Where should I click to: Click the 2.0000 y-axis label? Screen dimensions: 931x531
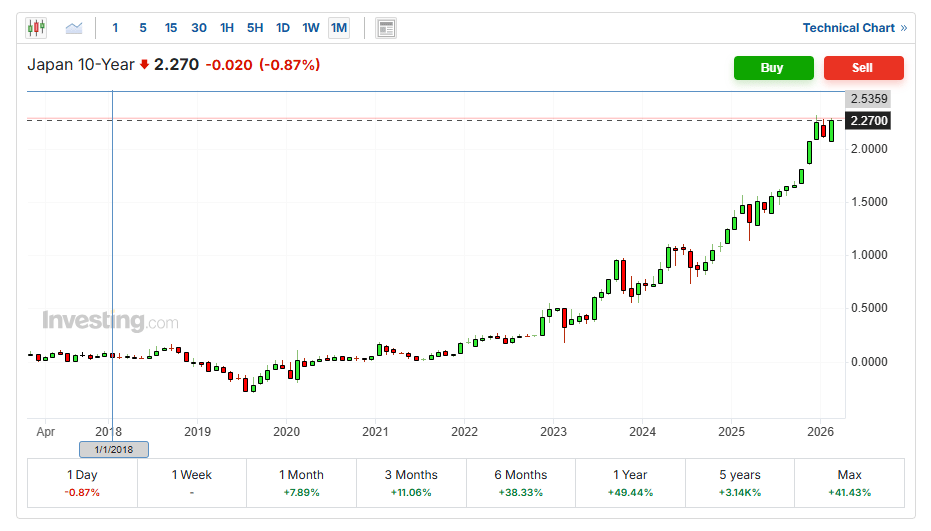click(x=869, y=149)
